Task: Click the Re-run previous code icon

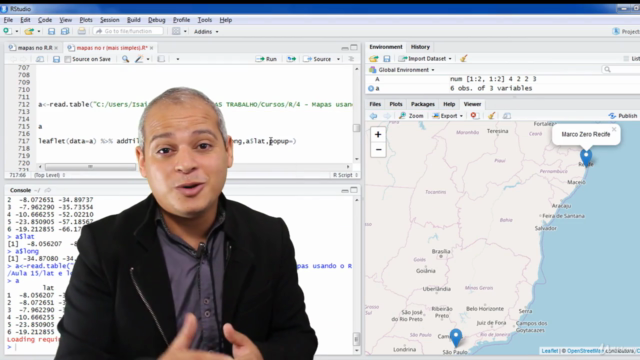Action: (291, 59)
